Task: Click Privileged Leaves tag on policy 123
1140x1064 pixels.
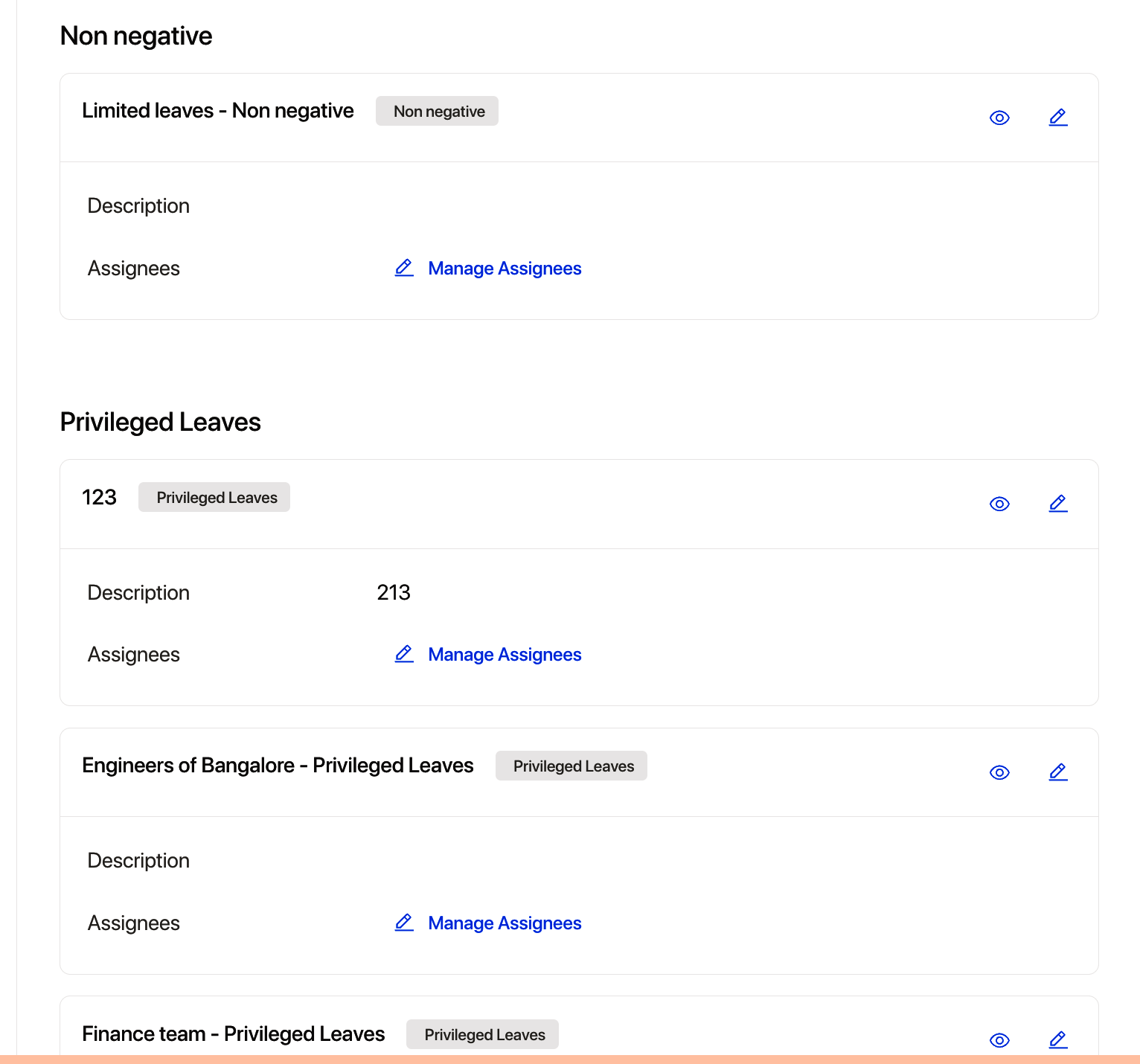Action: coord(215,498)
